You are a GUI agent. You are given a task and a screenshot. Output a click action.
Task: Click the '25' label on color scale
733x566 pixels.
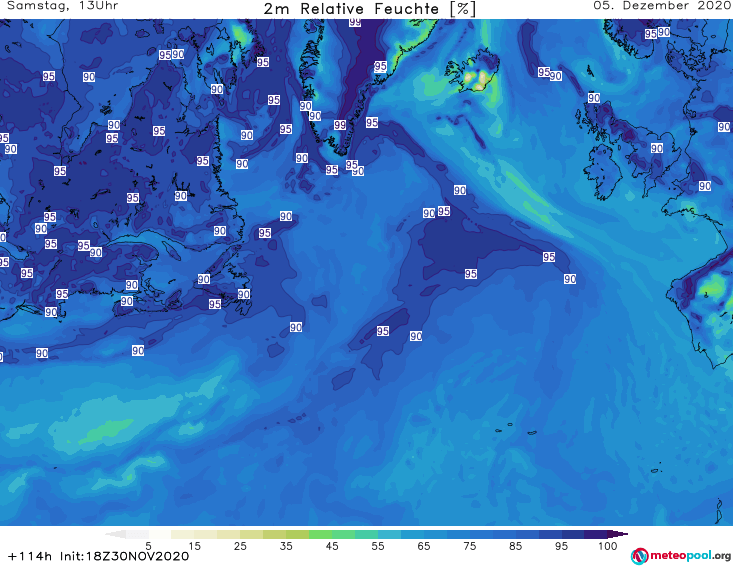240,546
